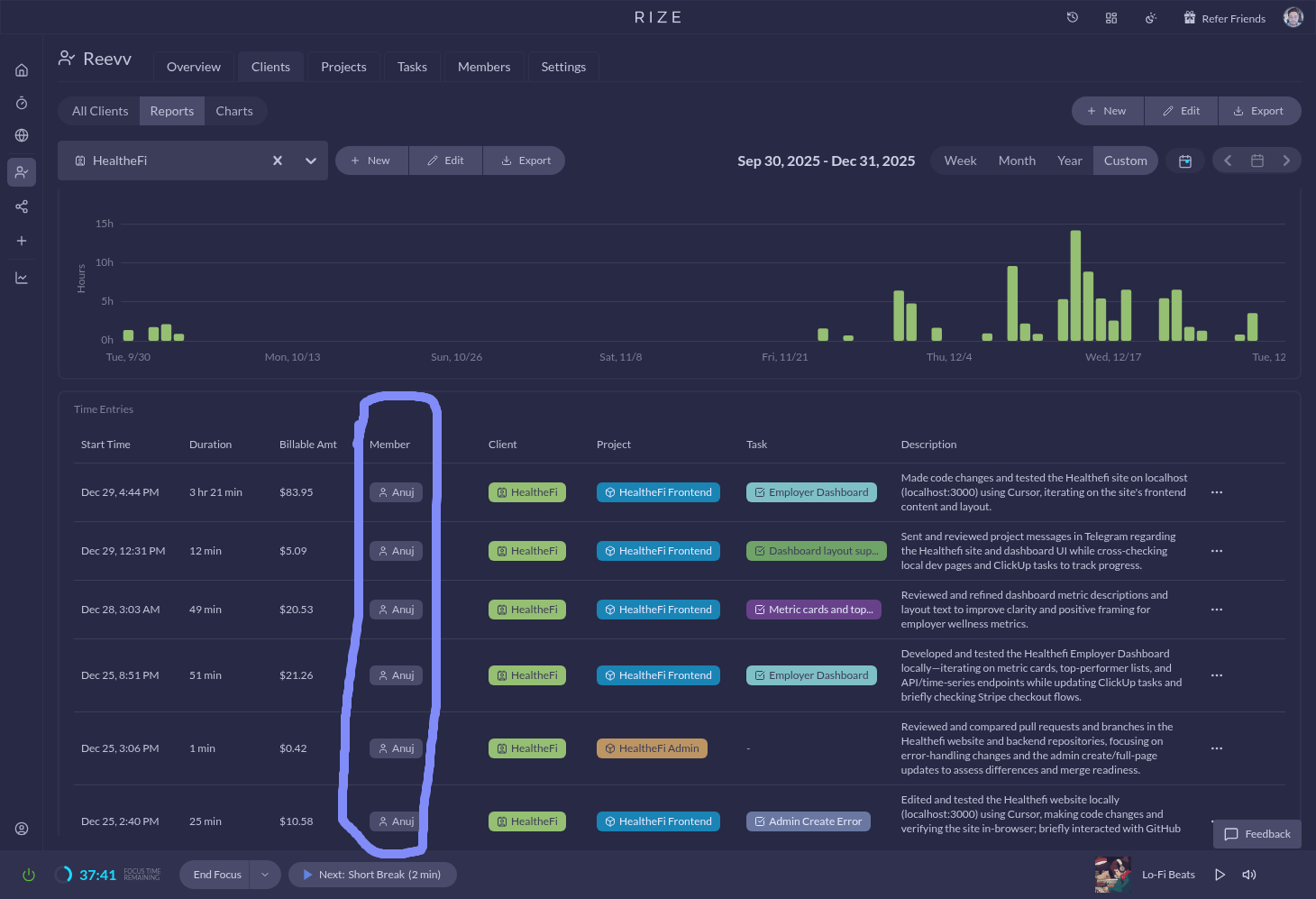1316x899 pixels.
Task: Mute the Lo-Fi Beats volume icon
Action: pyautogui.click(x=1249, y=875)
